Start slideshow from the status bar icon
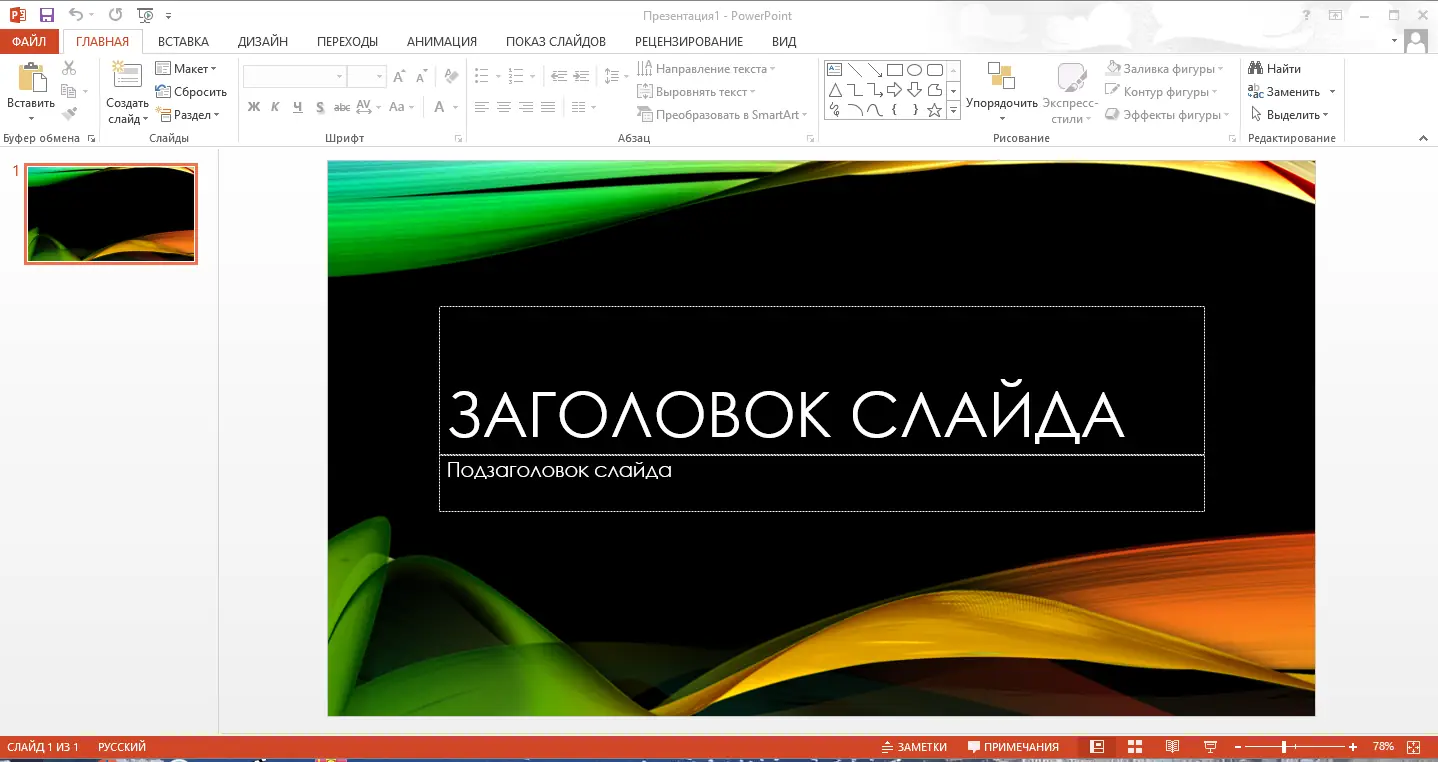 click(1210, 747)
